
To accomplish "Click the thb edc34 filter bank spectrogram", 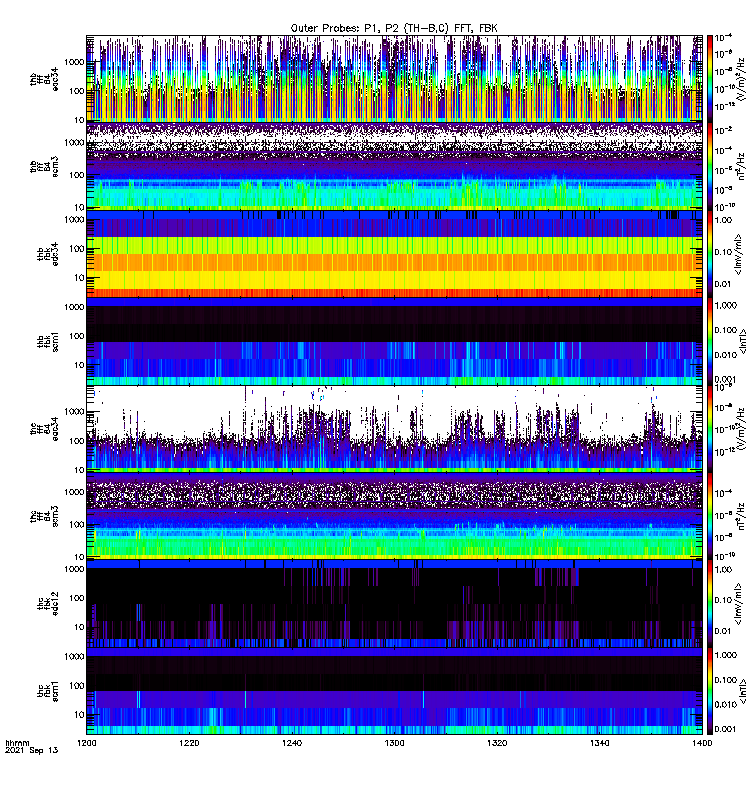I will [x=394, y=254].
